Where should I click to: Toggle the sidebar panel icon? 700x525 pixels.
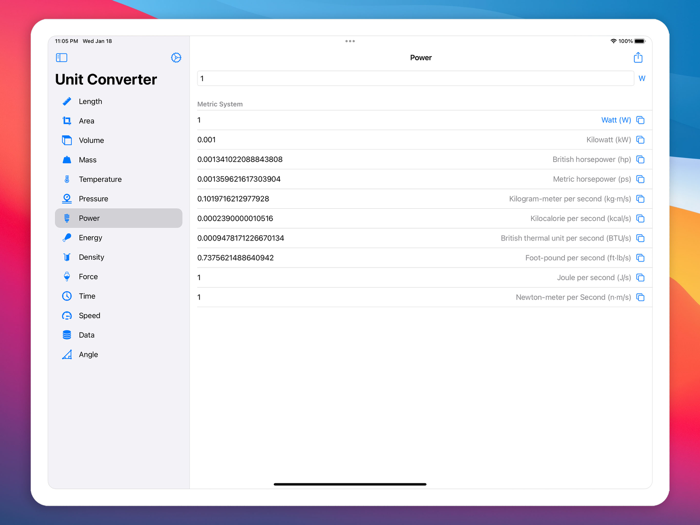(x=62, y=58)
